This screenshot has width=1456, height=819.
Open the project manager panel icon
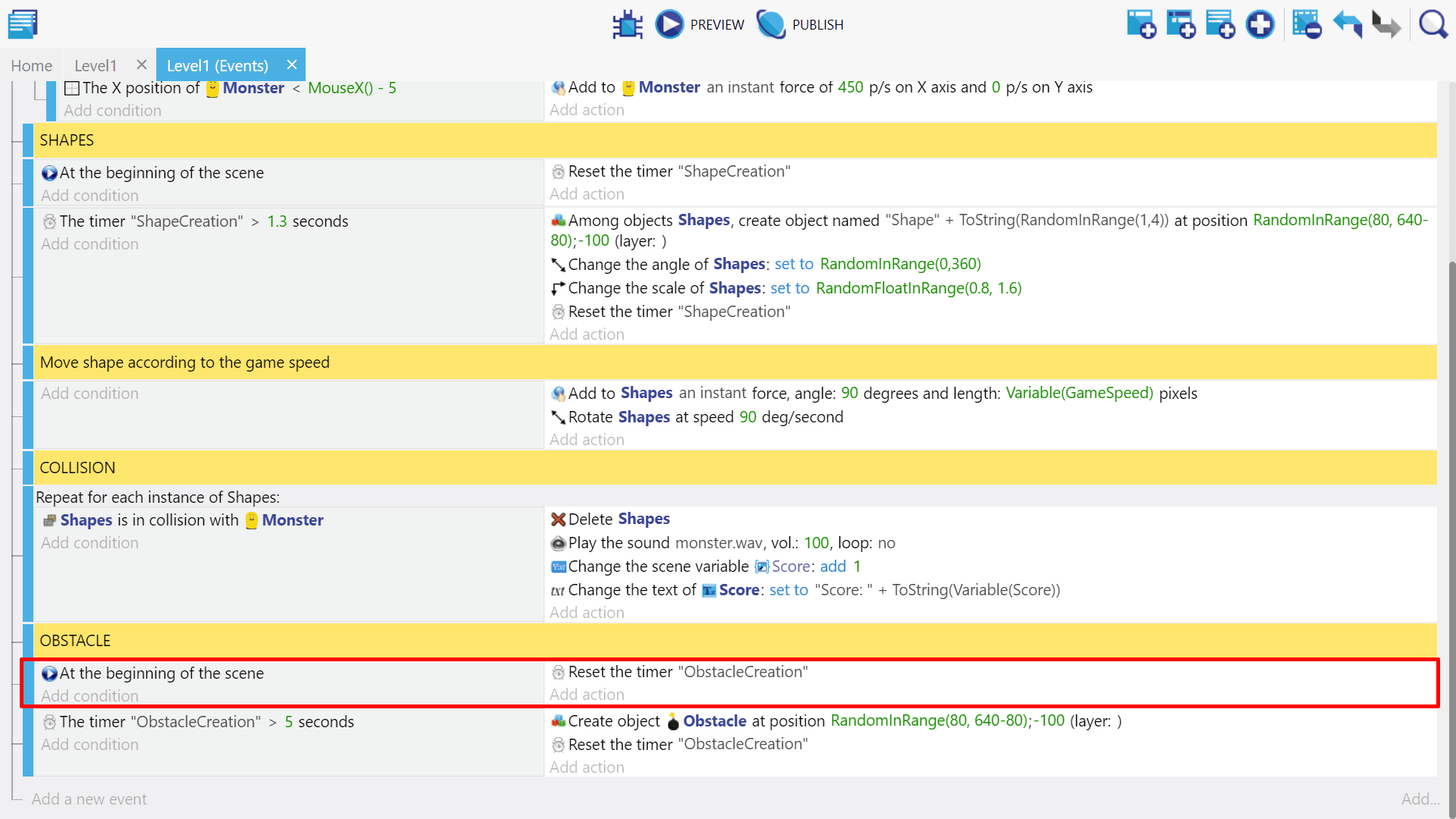tap(23, 24)
